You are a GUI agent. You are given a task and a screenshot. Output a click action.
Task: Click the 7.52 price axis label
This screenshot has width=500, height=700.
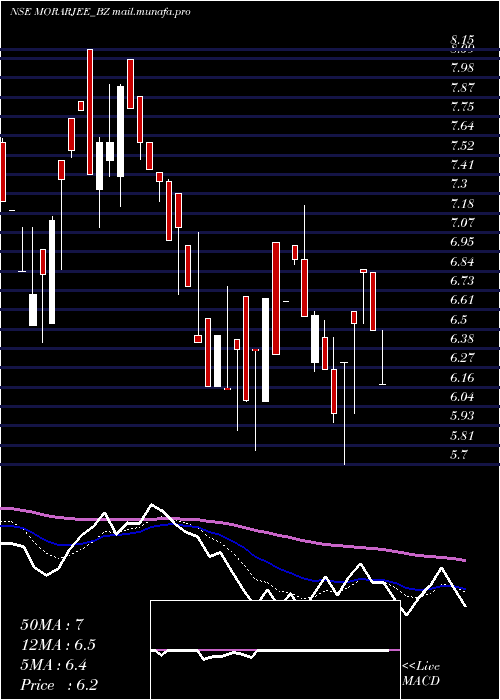(462, 146)
